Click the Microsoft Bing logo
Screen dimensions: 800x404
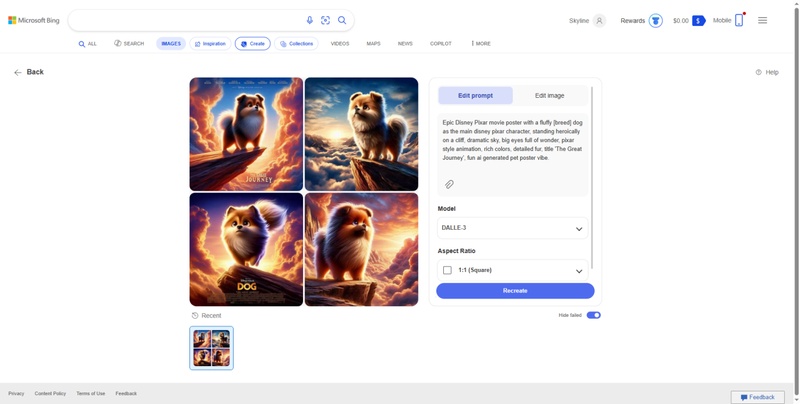pyautogui.click(x=34, y=20)
